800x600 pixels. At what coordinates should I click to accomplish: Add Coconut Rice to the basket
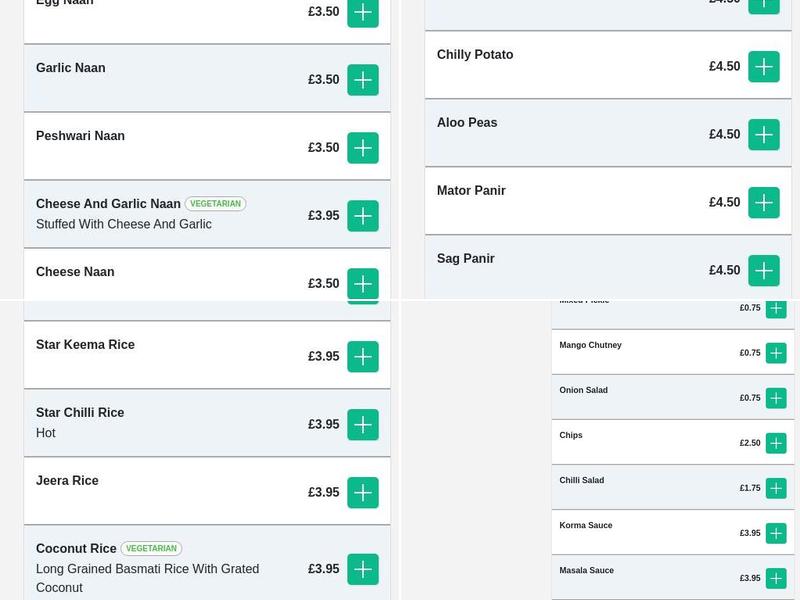pyautogui.click(x=363, y=570)
